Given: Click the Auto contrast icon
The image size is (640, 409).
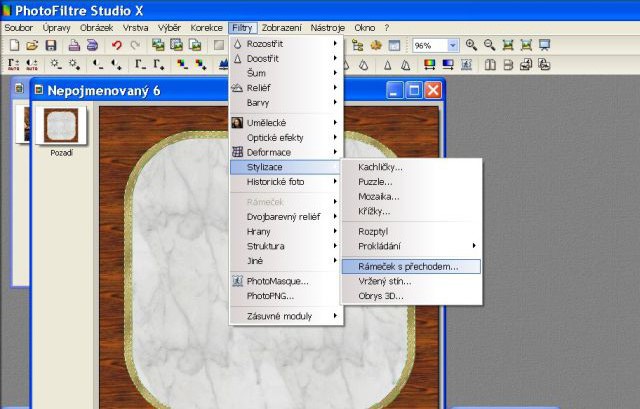Looking at the screenshot, I should tap(32, 64).
